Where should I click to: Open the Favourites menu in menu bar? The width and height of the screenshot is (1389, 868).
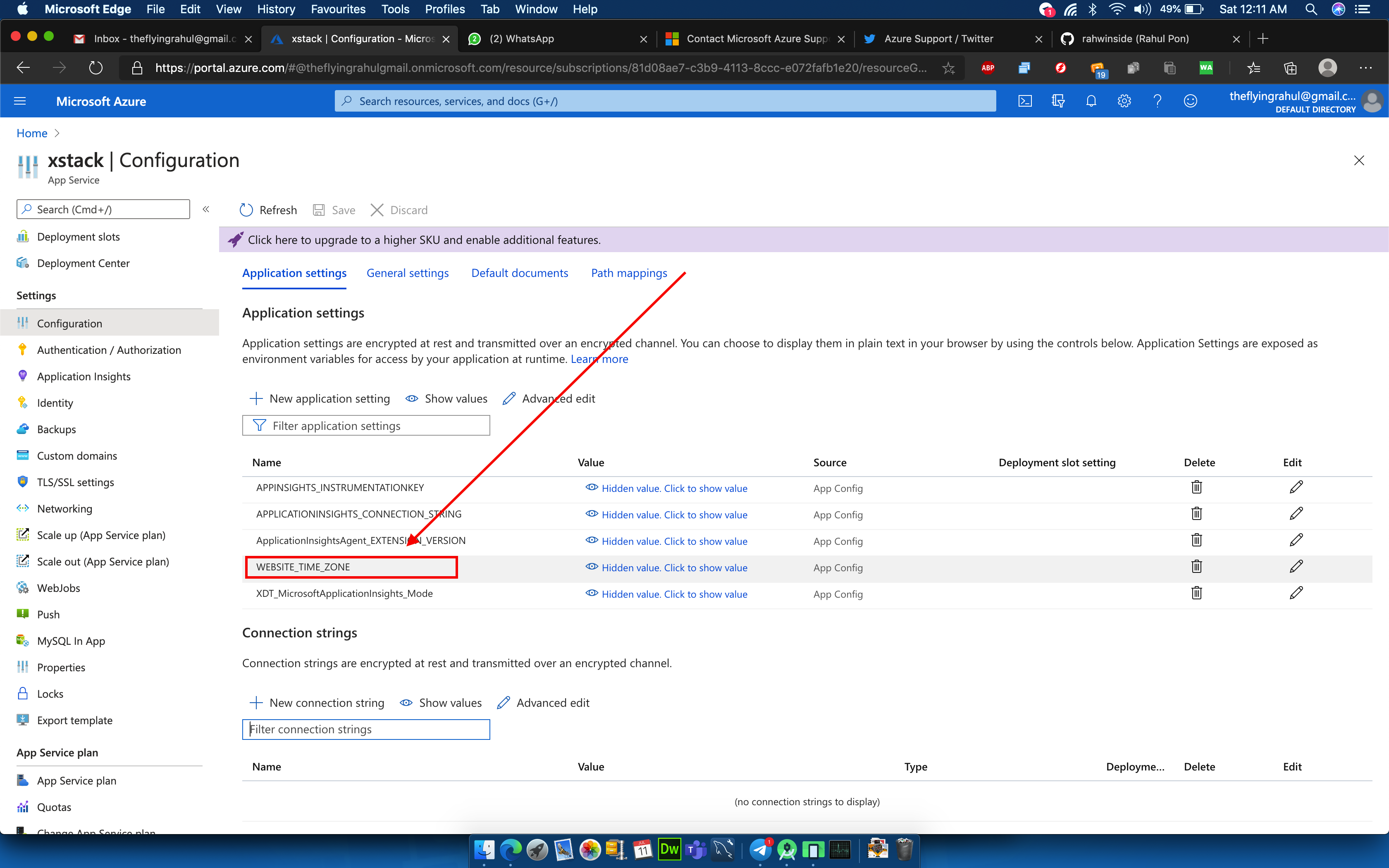pos(338,9)
